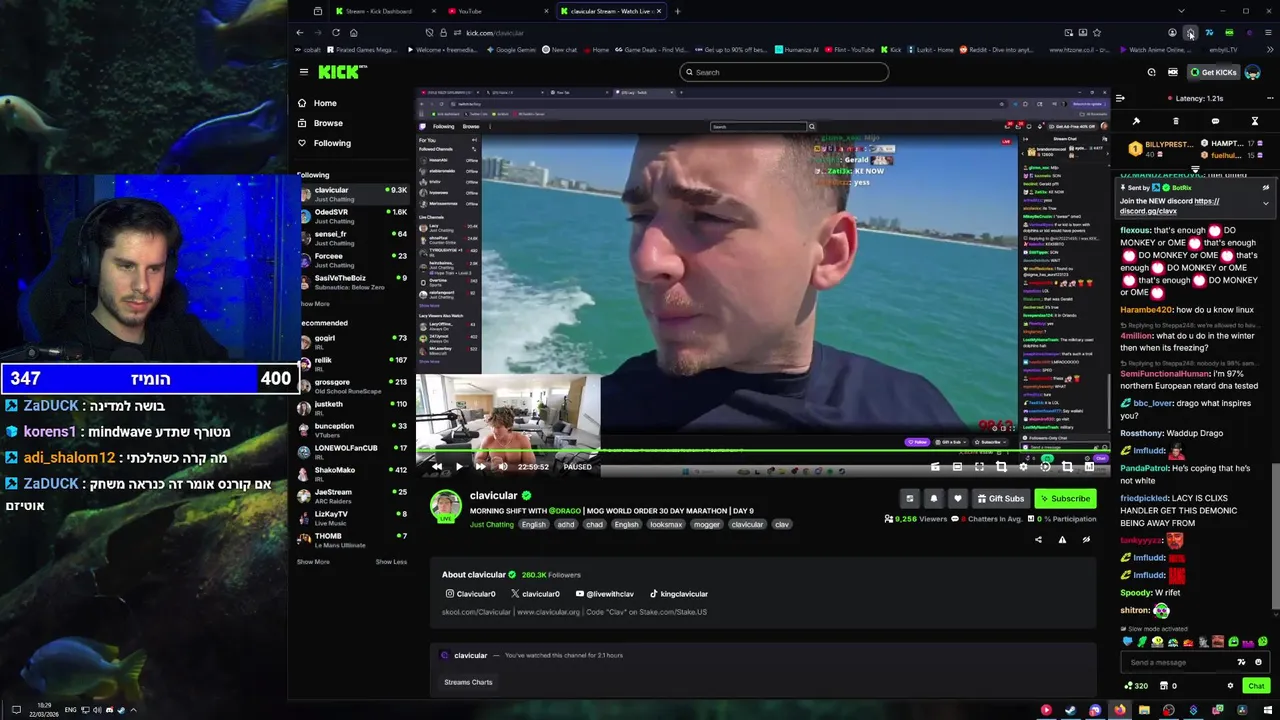Open the Kick logo homepage
This screenshot has height=720, width=1280.
(x=342, y=72)
